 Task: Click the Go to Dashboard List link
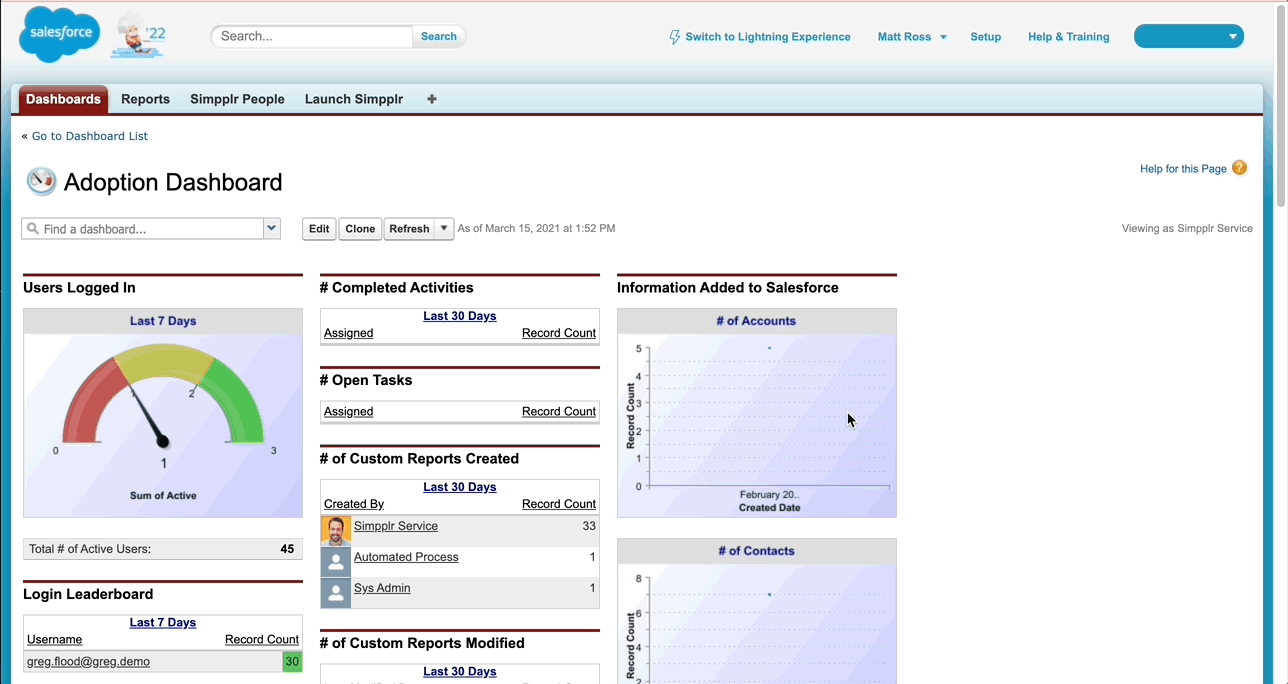(89, 136)
